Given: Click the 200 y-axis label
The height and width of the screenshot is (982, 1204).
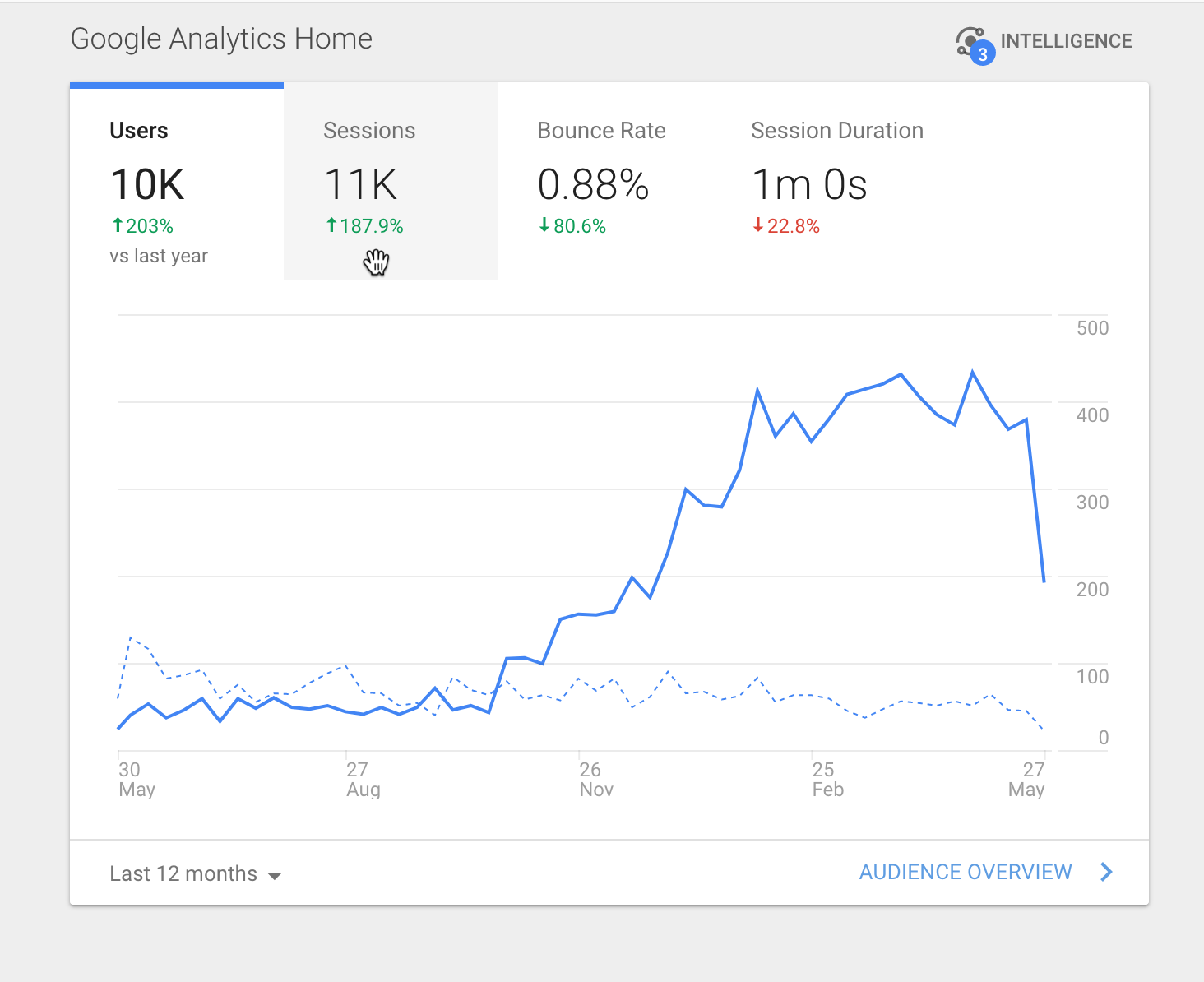Looking at the screenshot, I should tap(1092, 590).
